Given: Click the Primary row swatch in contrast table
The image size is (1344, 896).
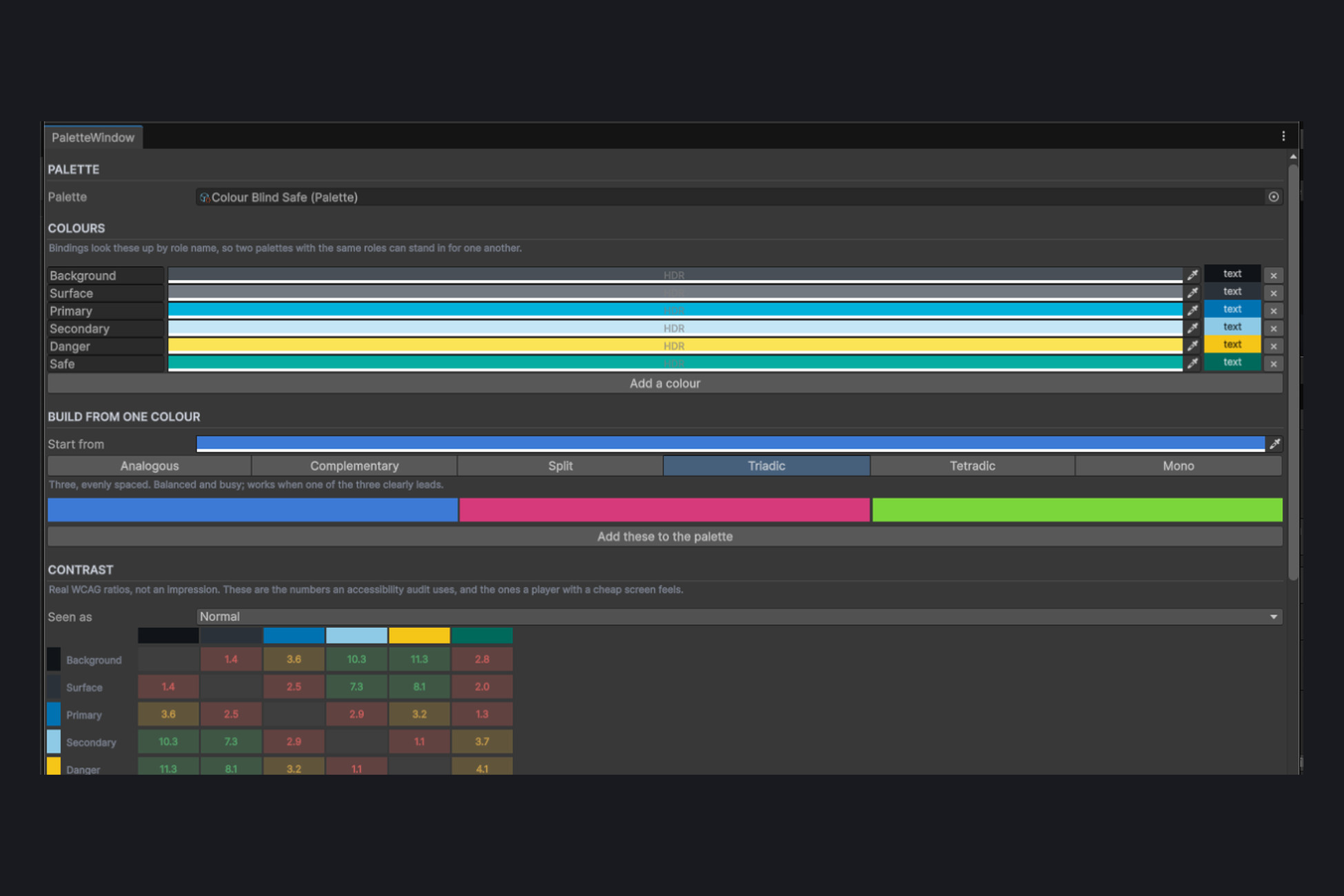Looking at the screenshot, I should tap(54, 715).
